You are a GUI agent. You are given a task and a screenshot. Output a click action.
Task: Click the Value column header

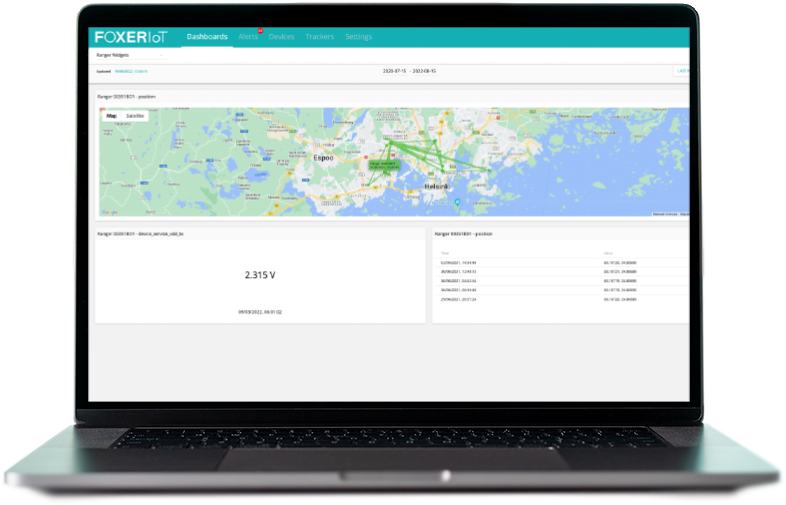[608, 253]
